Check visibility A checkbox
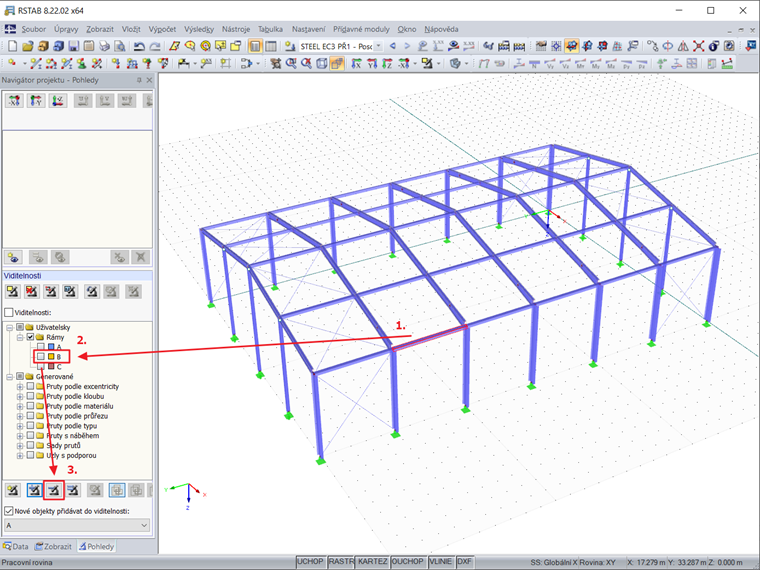This screenshot has width=760, height=570. [x=41, y=347]
